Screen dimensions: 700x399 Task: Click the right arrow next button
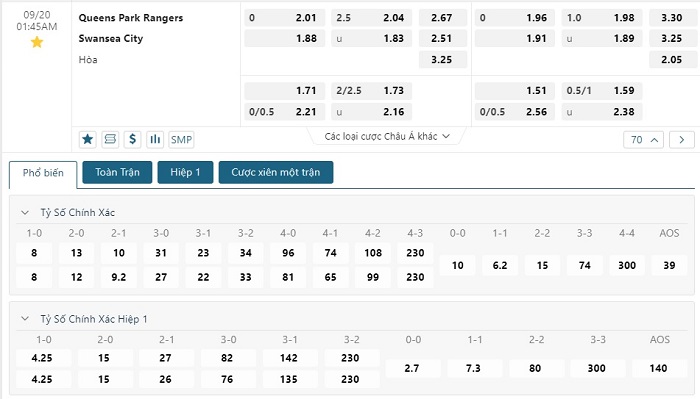pos(682,140)
